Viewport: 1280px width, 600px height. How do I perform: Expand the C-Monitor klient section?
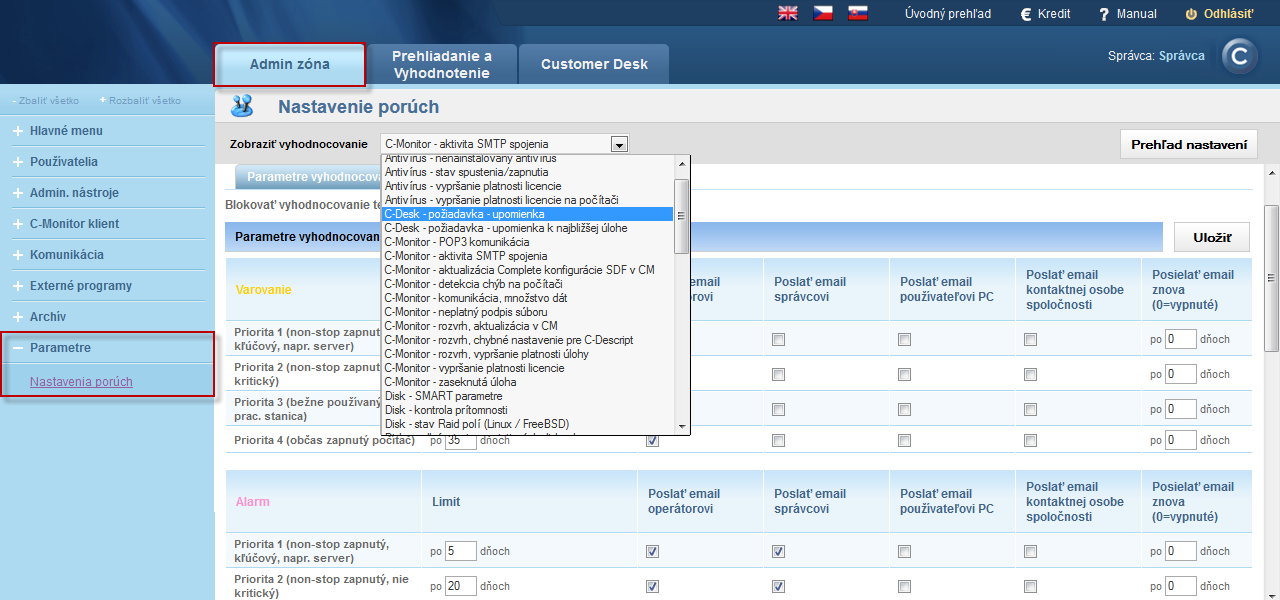[x=18, y=224]
